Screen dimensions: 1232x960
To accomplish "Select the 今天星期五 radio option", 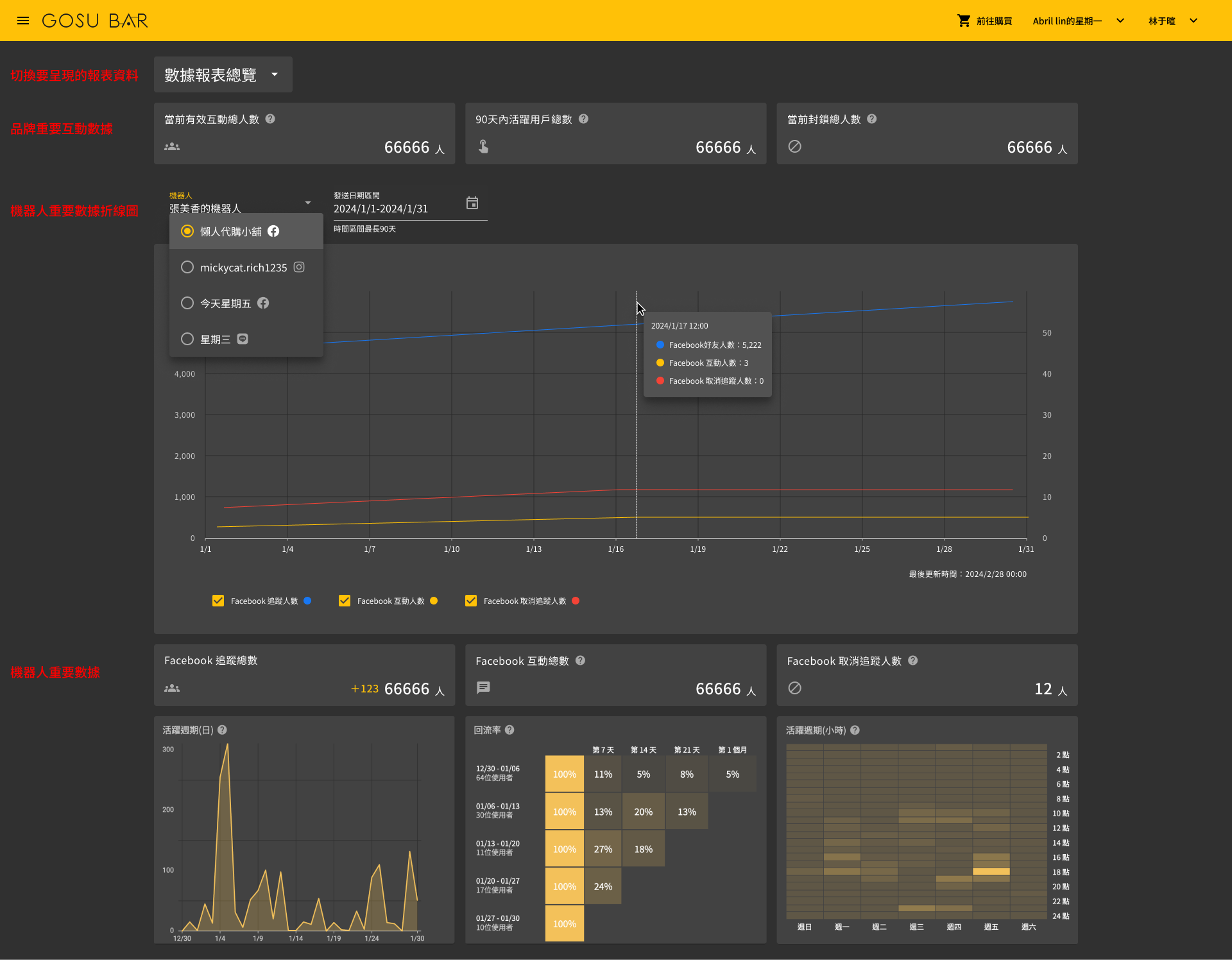I will click(187, 303).
